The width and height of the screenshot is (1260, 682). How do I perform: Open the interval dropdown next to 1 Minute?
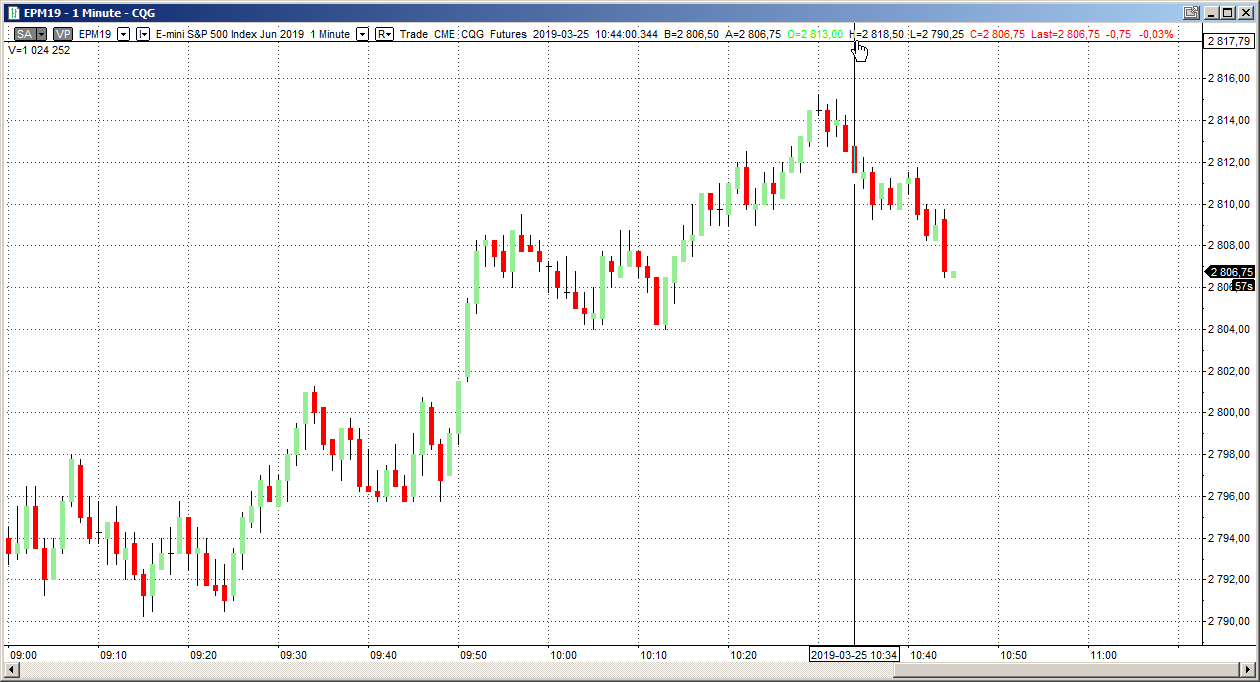coord(363,34)
